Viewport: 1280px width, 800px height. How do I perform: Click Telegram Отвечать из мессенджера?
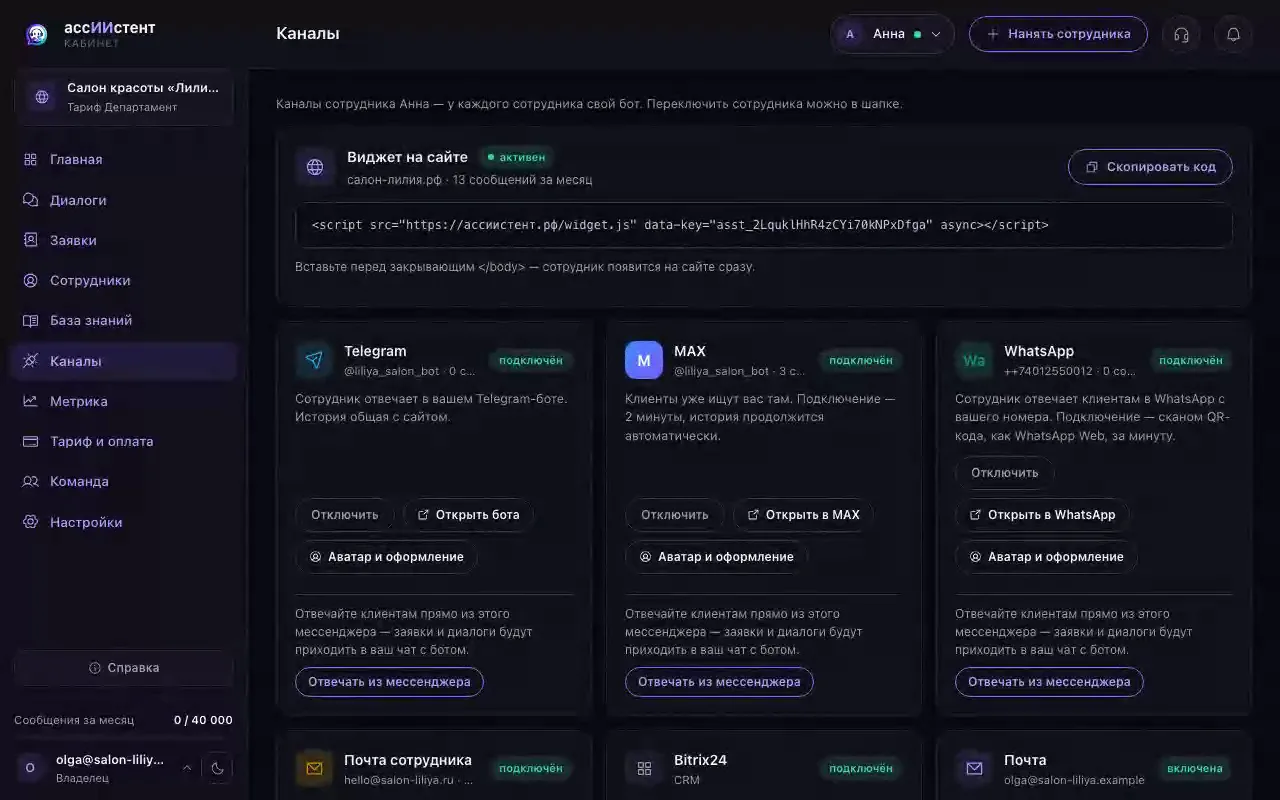(x=389, y=682)
